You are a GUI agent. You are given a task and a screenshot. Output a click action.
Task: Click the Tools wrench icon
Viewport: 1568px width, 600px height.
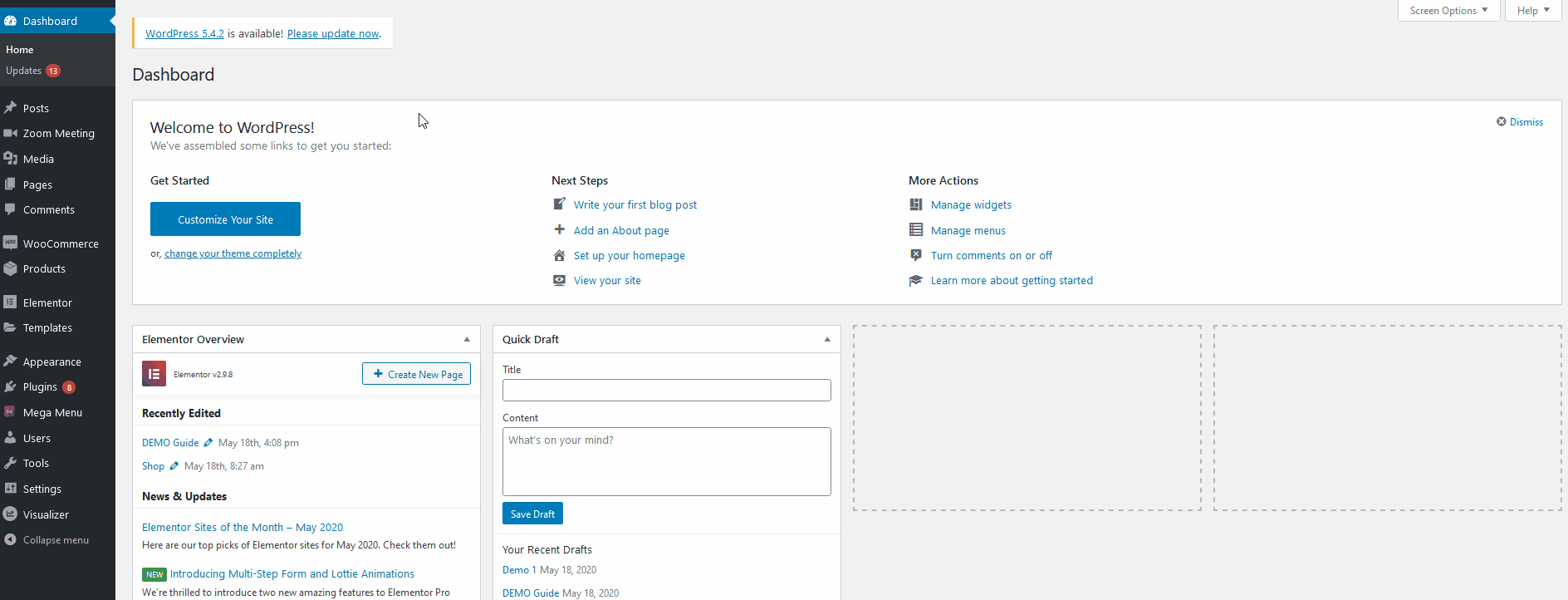[x=11, y=463]
